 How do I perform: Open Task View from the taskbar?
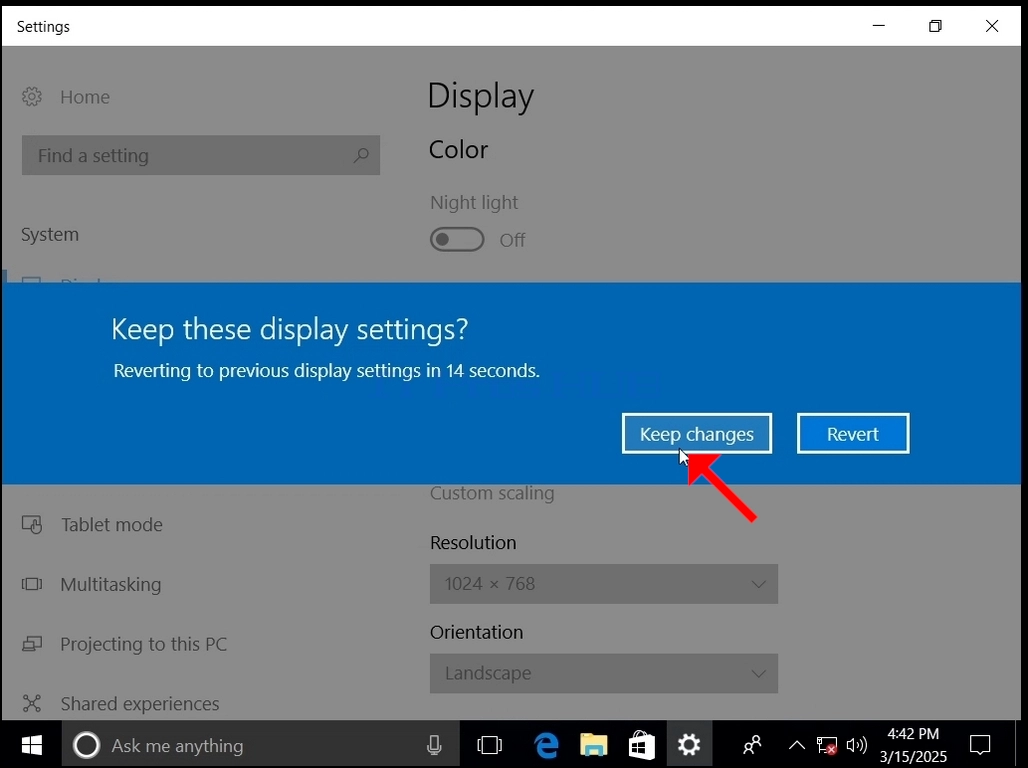[x=489, y=745]
